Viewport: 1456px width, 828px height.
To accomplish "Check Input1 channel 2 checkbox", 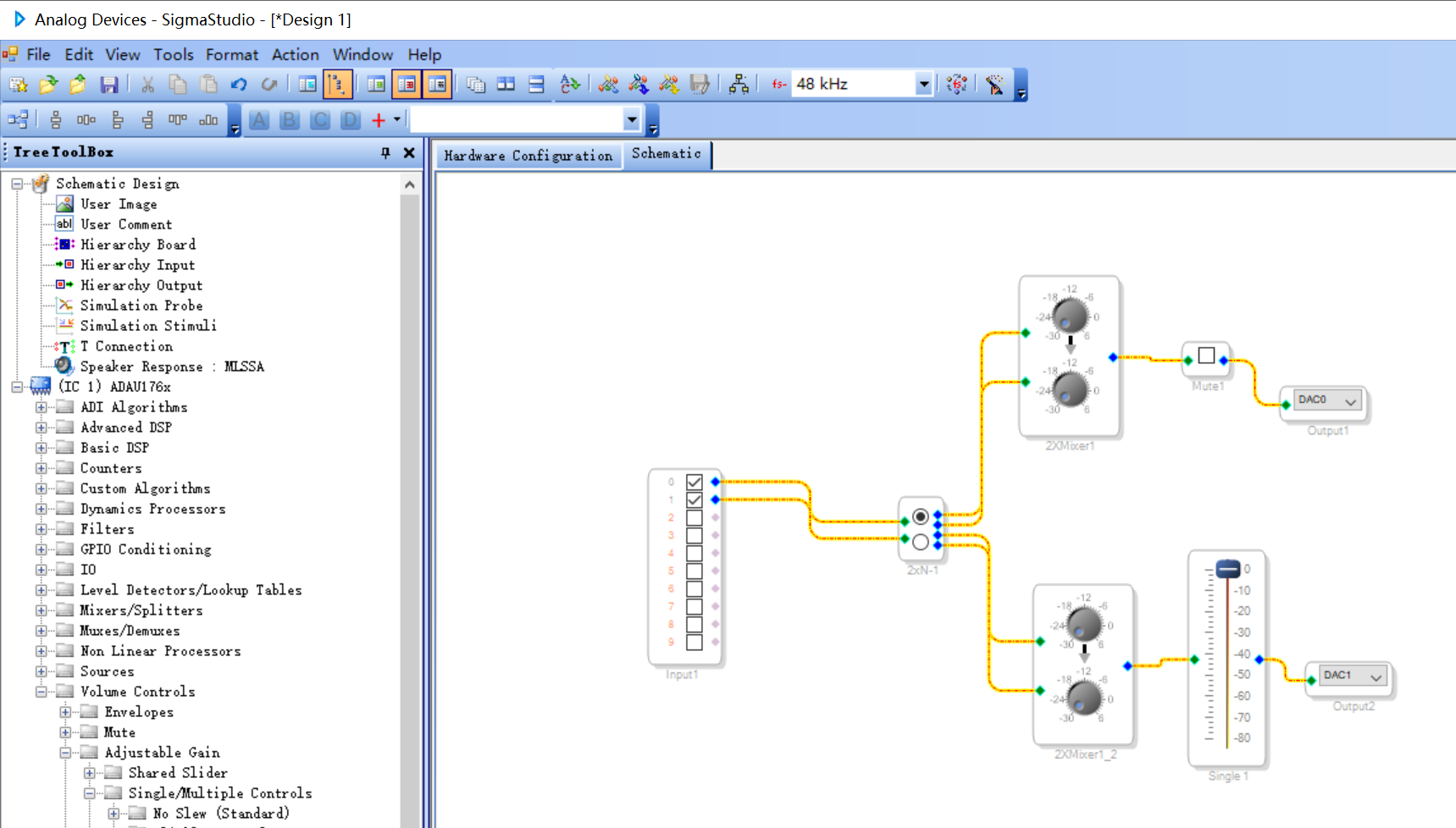I will (695, 517).
